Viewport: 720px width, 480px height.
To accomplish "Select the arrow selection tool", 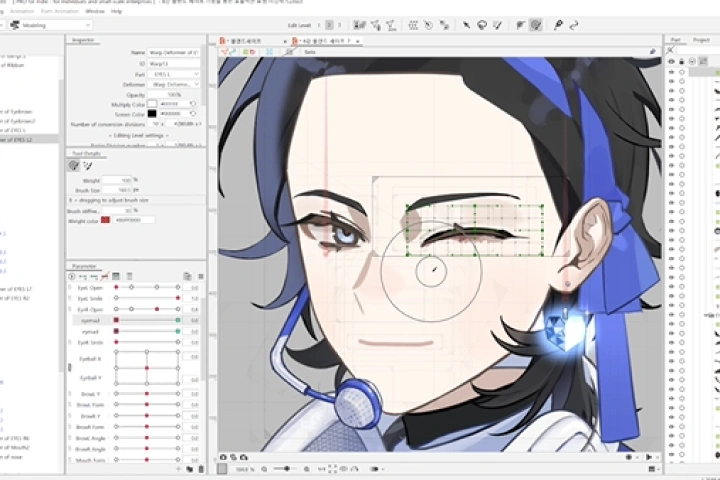I will 466,25.
